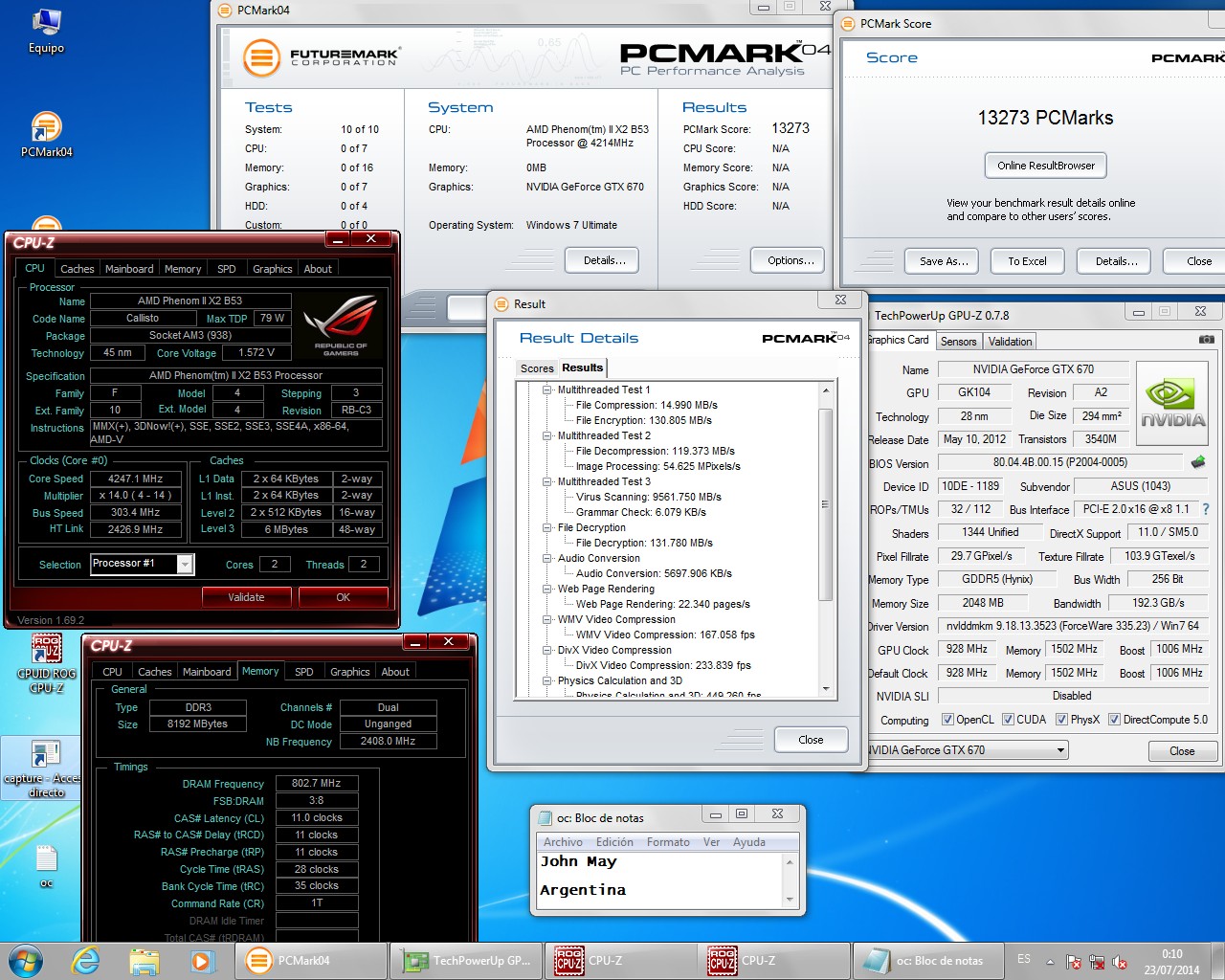
Task: Switch to Scores tab in Result window
Action: pos(537,368)
